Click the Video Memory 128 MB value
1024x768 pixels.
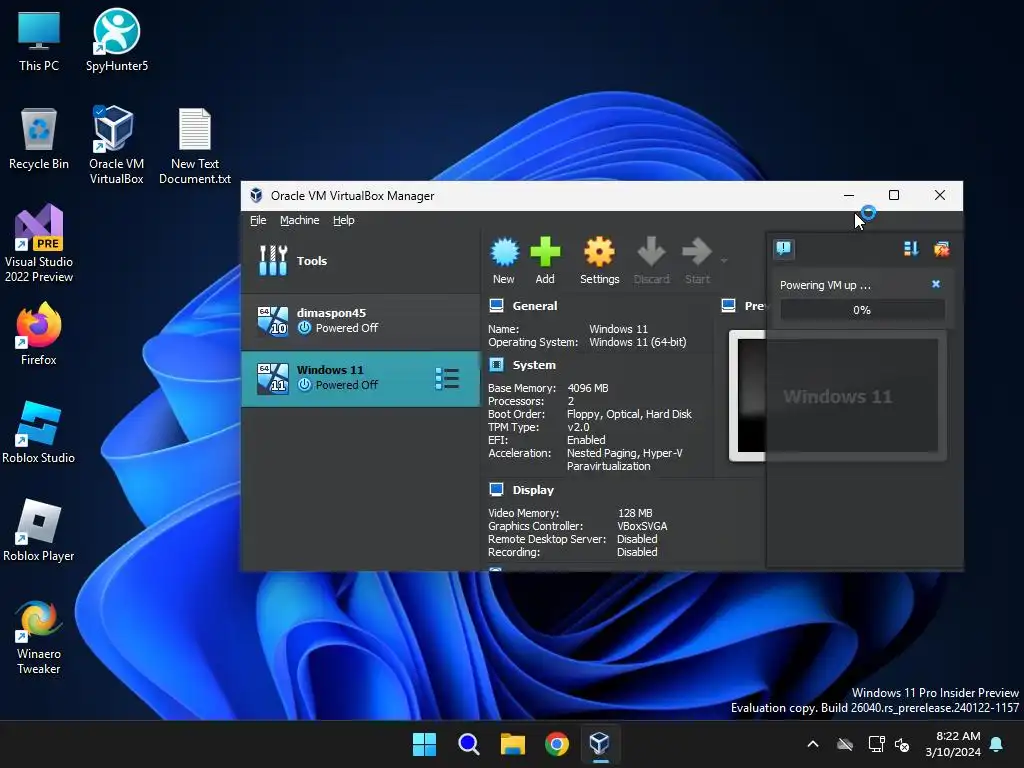click(635, 513)
